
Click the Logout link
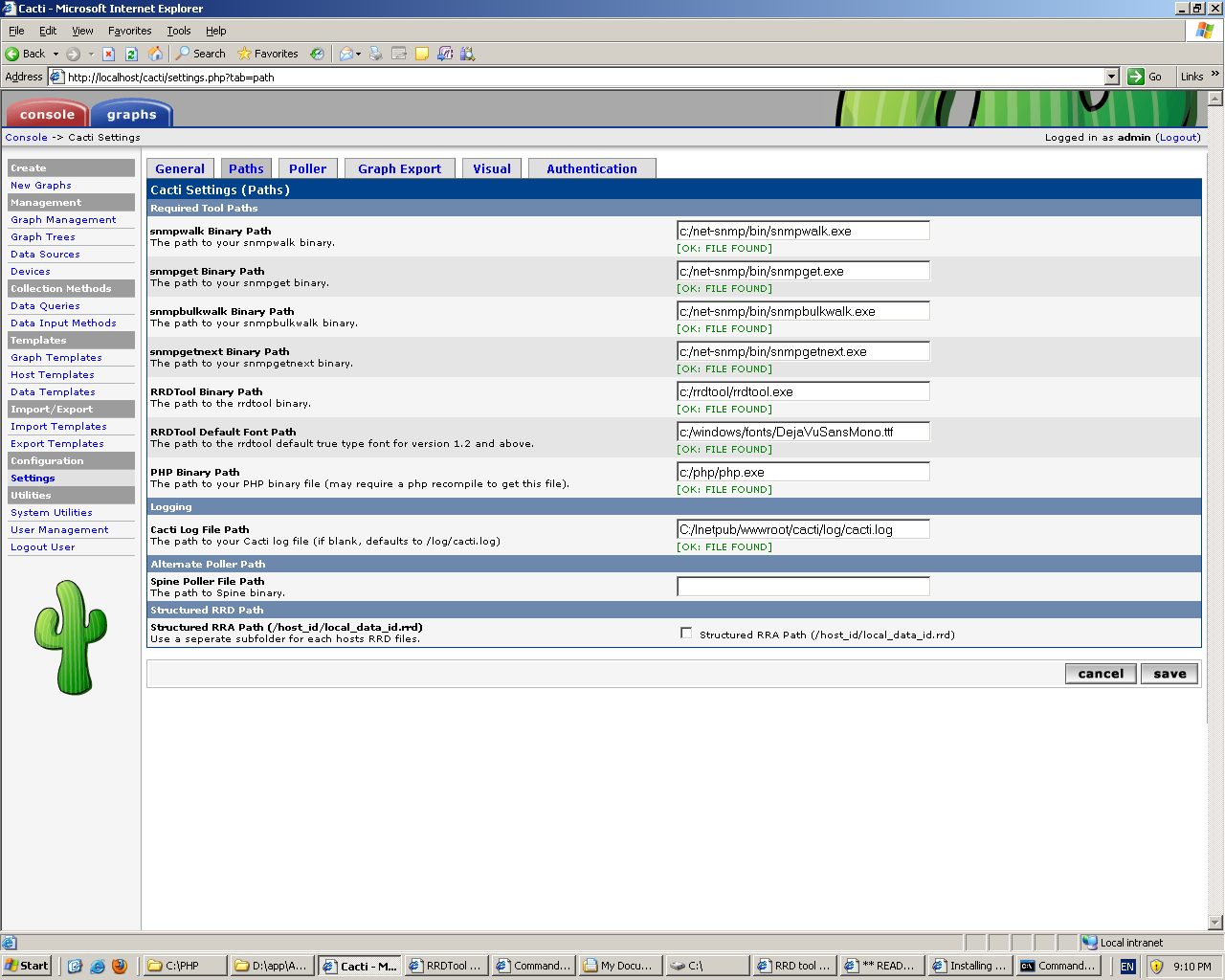tap(1178, 137)
